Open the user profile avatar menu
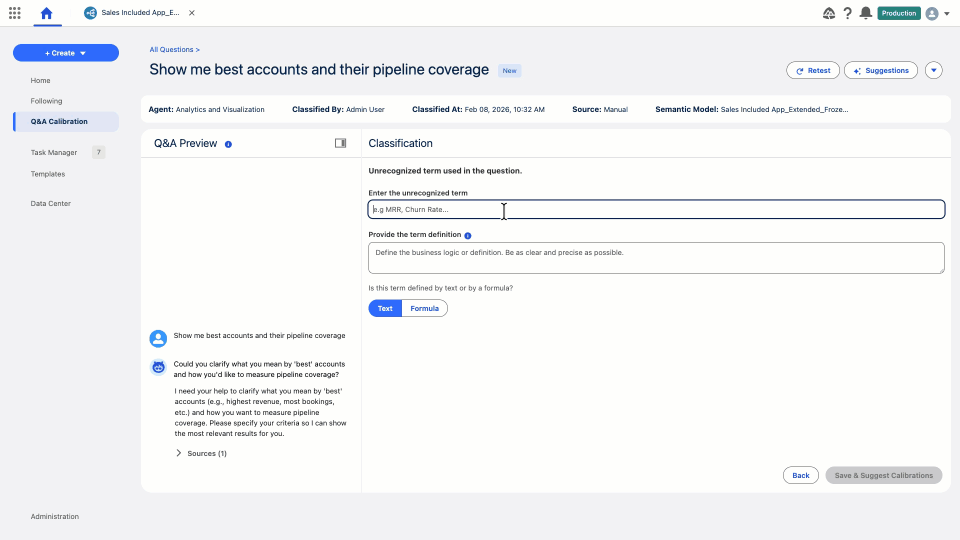Screen dimensions: 960x540 click(x=932, y=13)
